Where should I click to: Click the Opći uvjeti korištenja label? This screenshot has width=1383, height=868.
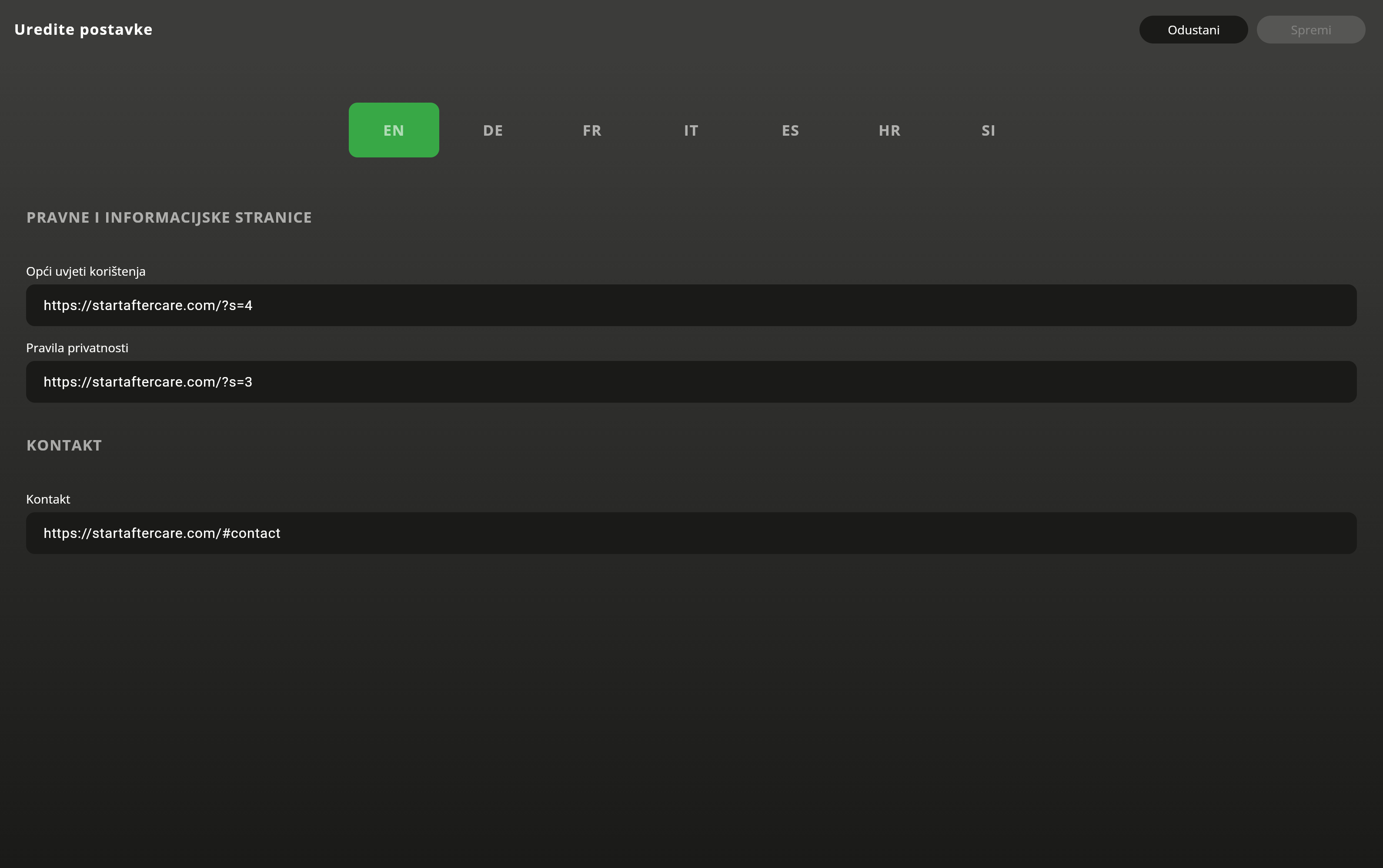click(86, 271)
